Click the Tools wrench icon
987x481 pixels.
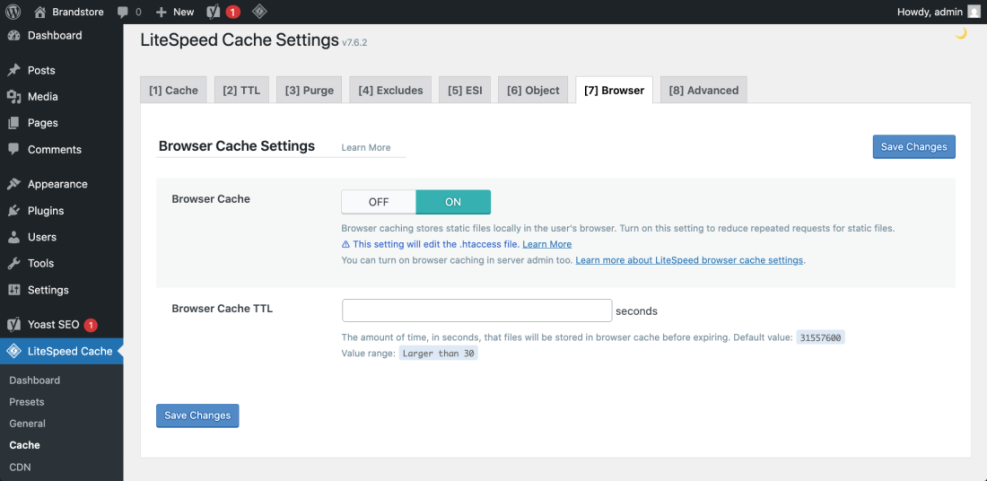click(14, 264)
